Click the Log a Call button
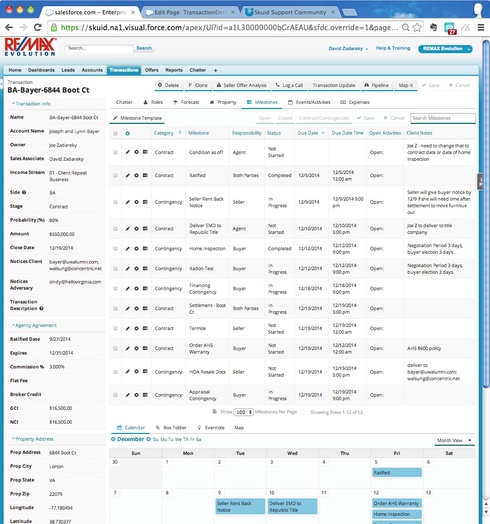Screen dimensions: 490x524 tap(289, 85)
